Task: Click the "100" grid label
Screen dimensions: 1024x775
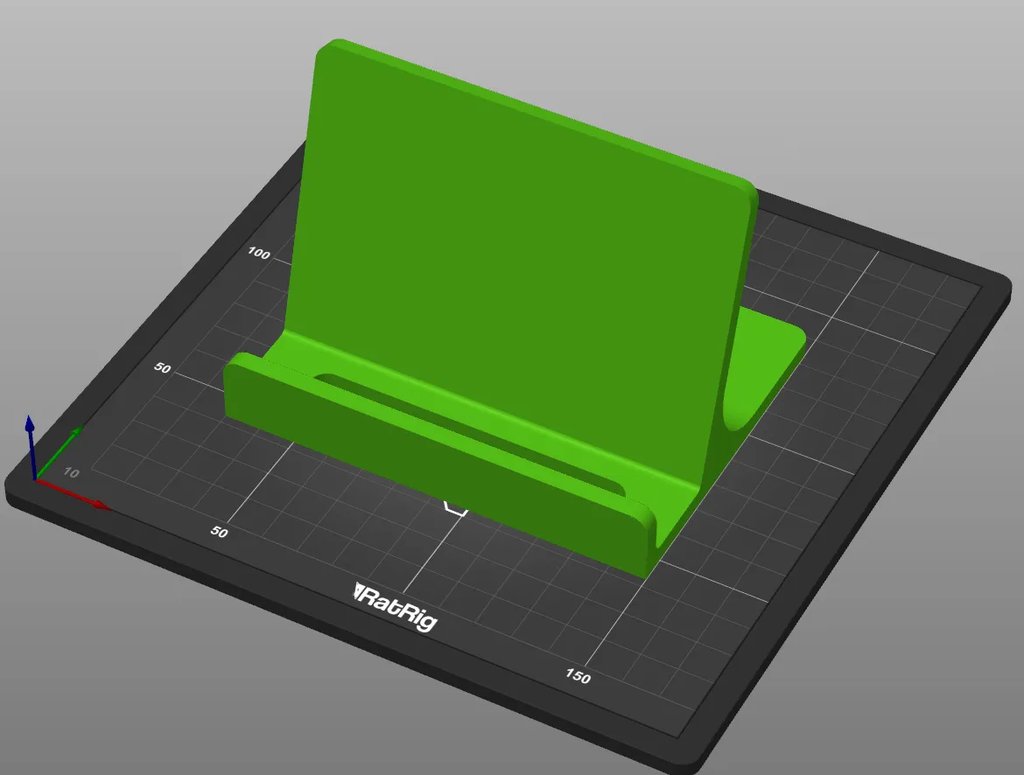Action: click(258, 254)
